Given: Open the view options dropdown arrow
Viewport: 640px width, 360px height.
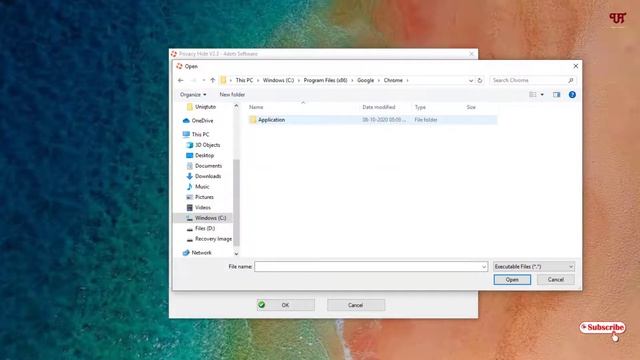Looking at the screenshot, I should click(542, 95).
